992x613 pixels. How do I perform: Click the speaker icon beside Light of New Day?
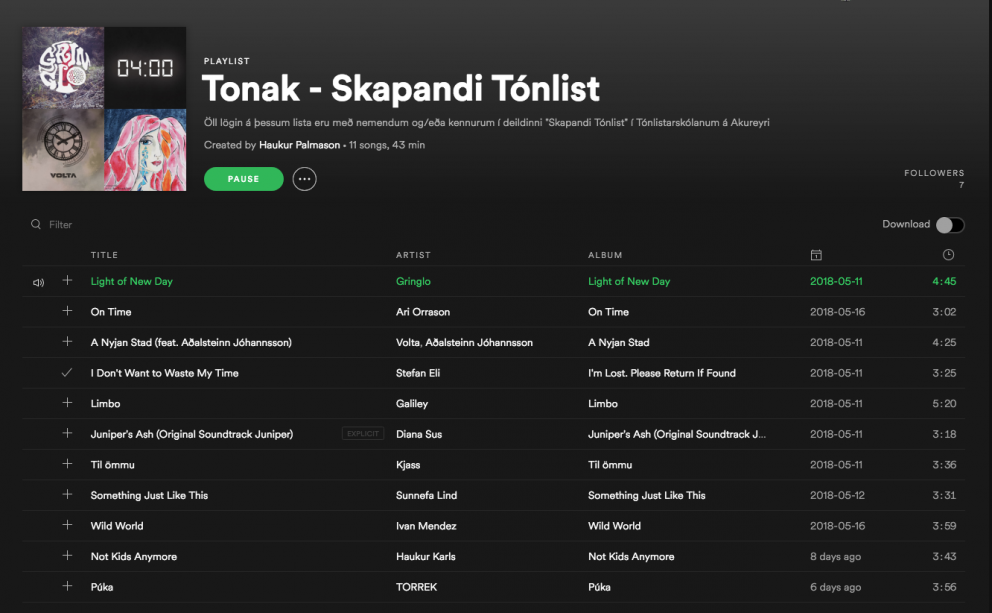pos(38,282)
